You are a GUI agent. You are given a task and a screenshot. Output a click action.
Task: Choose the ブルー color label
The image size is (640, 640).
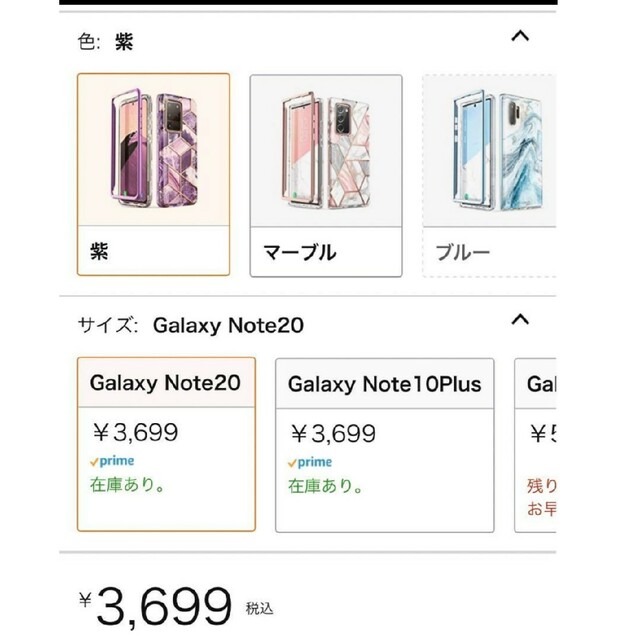tap(462, 253)
